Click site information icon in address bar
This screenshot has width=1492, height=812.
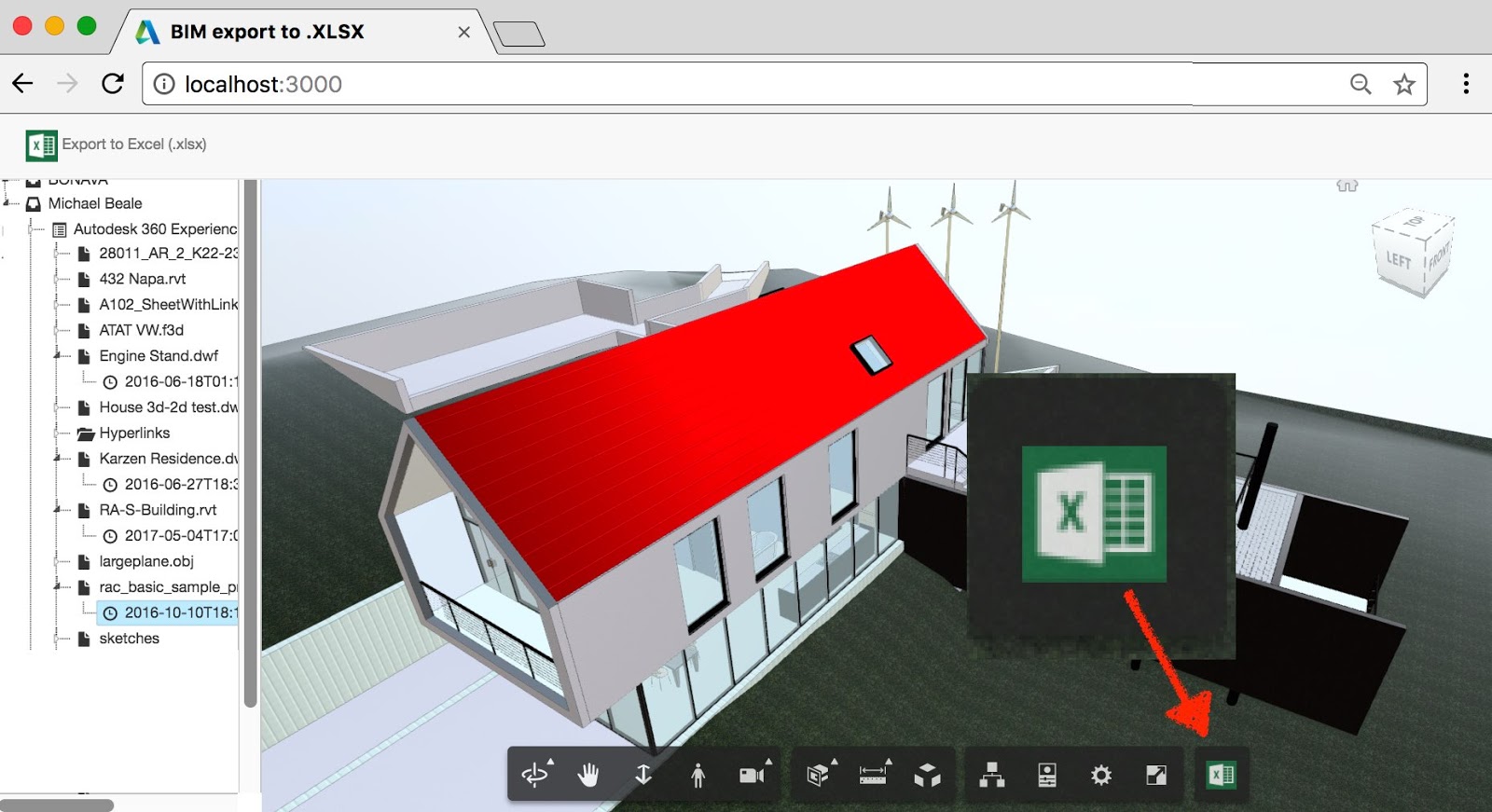click(164, 84)
